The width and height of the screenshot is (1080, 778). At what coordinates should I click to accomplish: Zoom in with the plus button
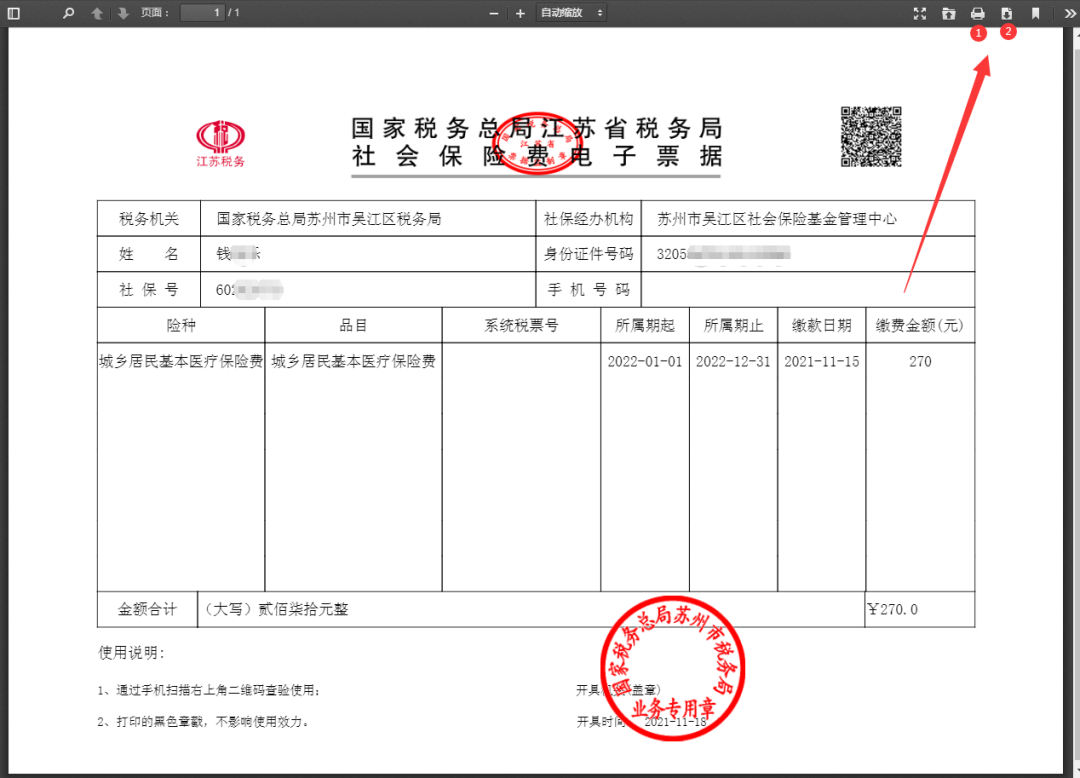click(x=520, y=13)
